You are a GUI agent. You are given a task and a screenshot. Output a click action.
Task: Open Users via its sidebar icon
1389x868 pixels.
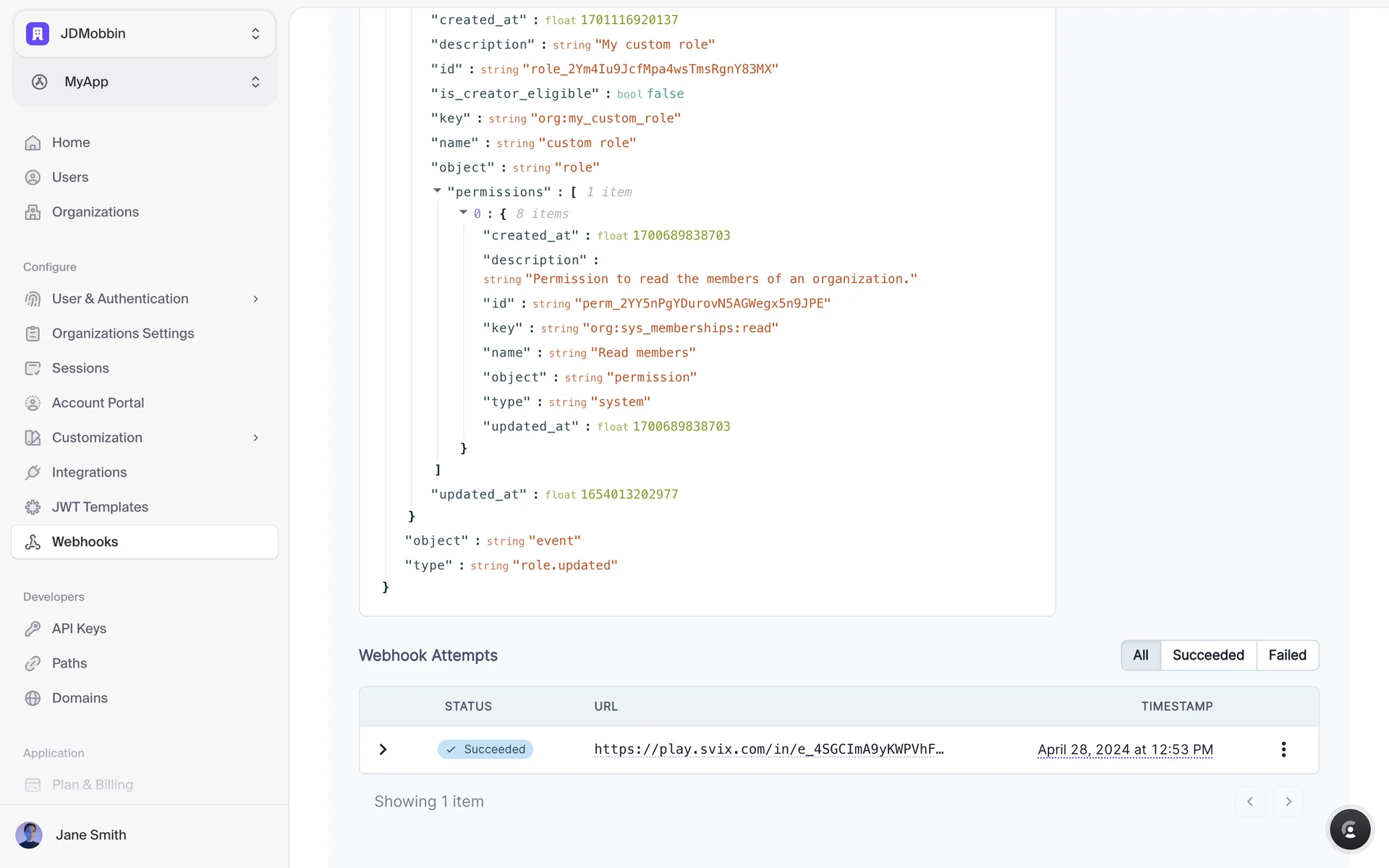click(x=33, y=177)
